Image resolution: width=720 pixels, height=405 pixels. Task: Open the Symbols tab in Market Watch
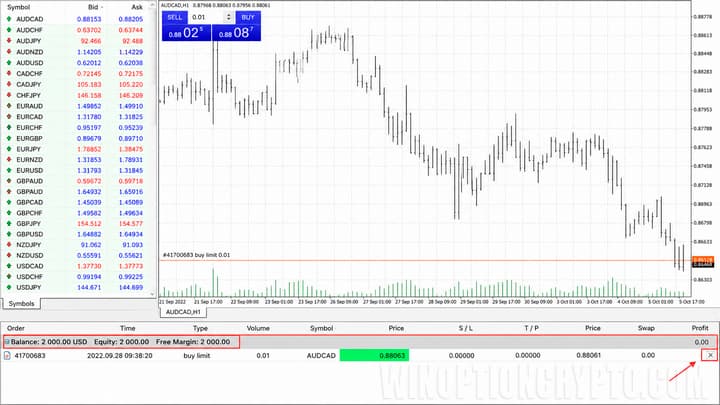coord(21,304)
